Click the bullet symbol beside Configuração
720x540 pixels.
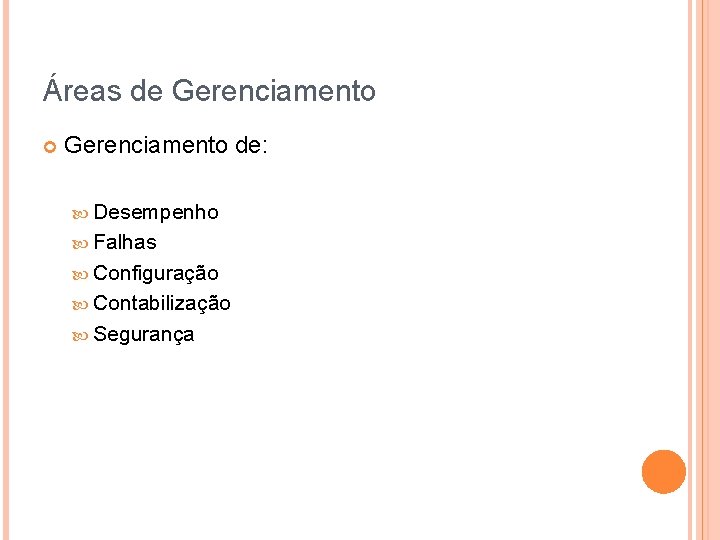[82, 274]
